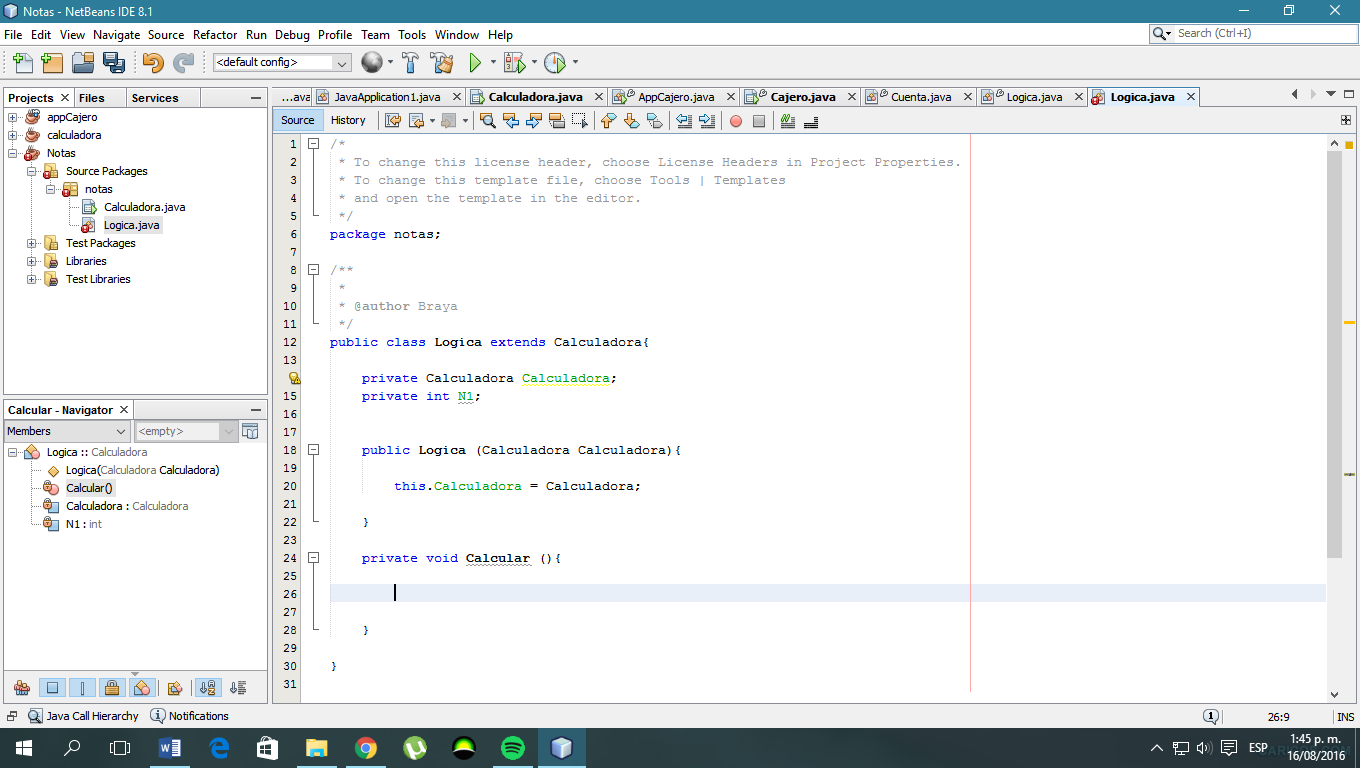
Task: Select Calculadora.java in project tree
Action: click(144, 207)
